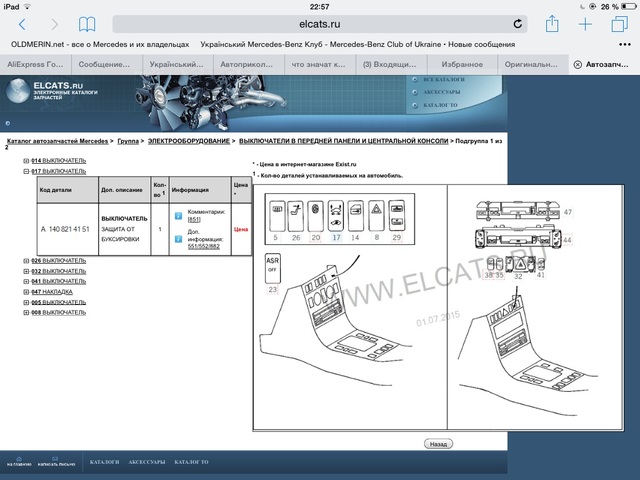Viewport: 640px width, 480px height.
Task: Switch to Оригинальн... tab
Action: tap(533, 64)
